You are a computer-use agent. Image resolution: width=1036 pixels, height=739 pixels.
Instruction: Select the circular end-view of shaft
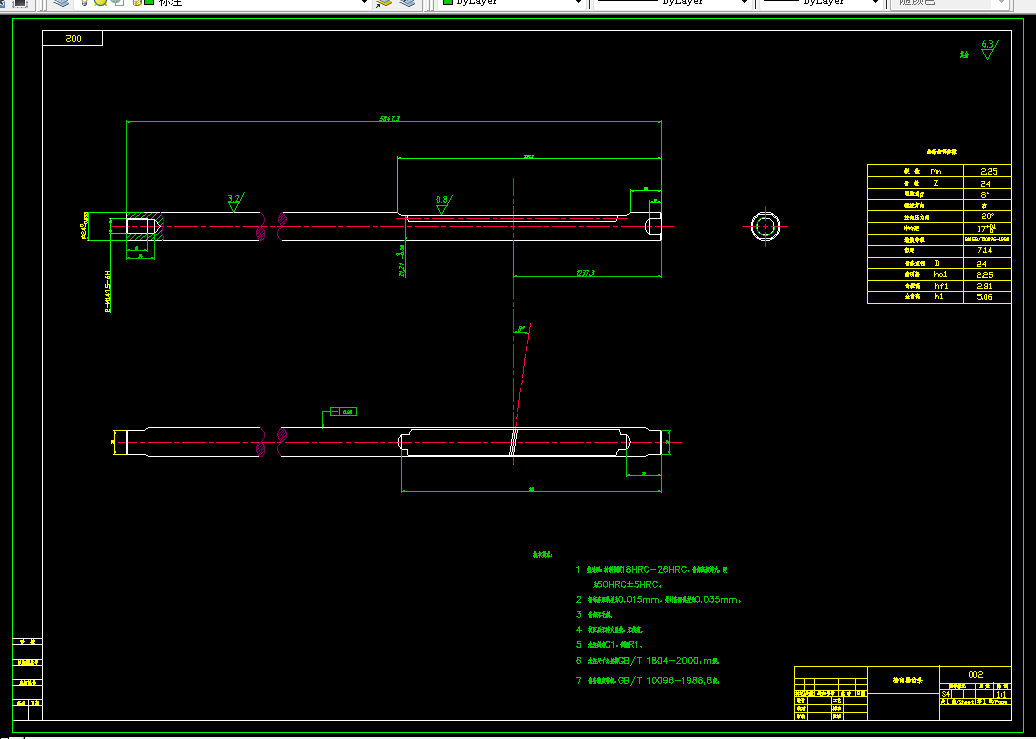point(766,226)
